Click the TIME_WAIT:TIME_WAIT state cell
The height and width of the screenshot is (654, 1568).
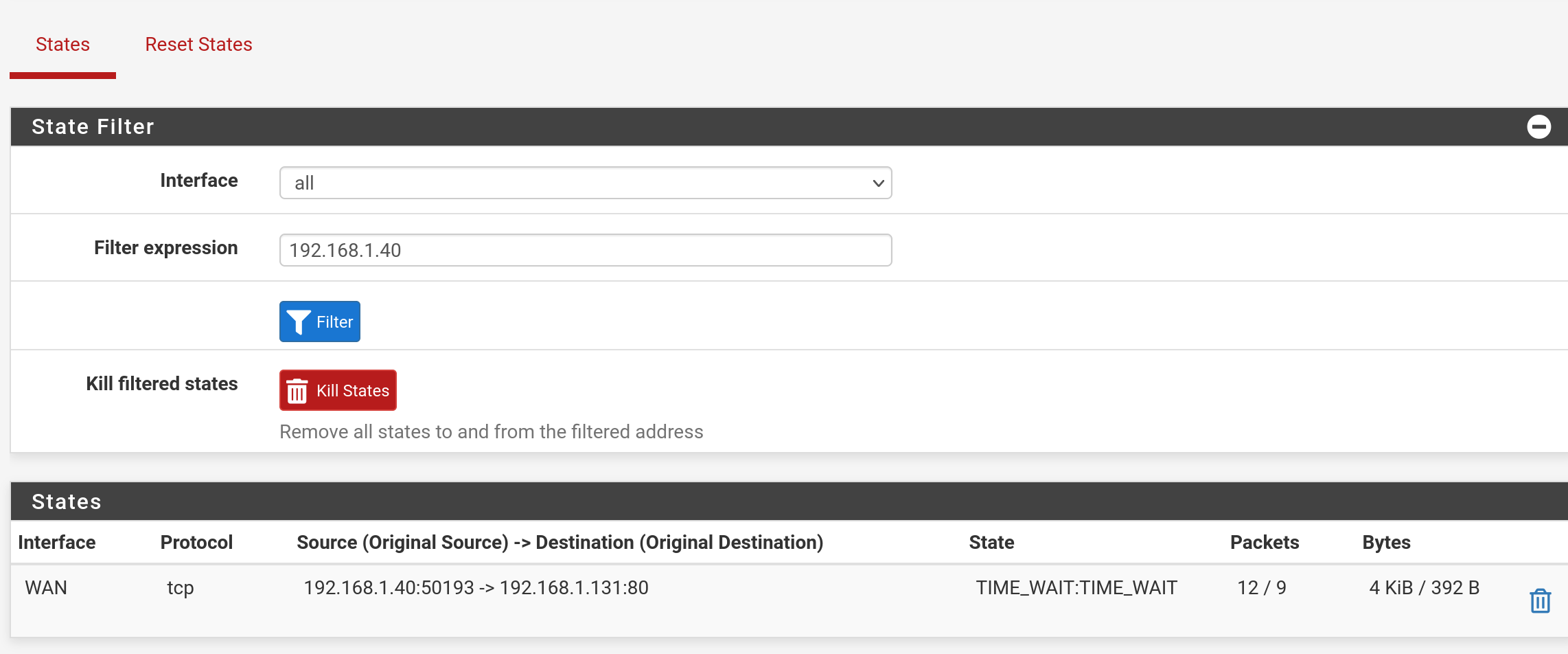1076,587
